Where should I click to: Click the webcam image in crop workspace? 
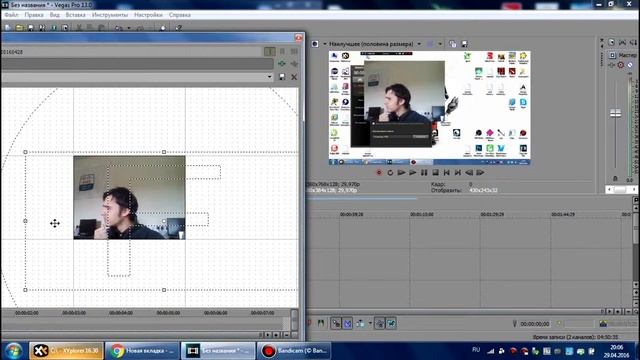(129, 198)
